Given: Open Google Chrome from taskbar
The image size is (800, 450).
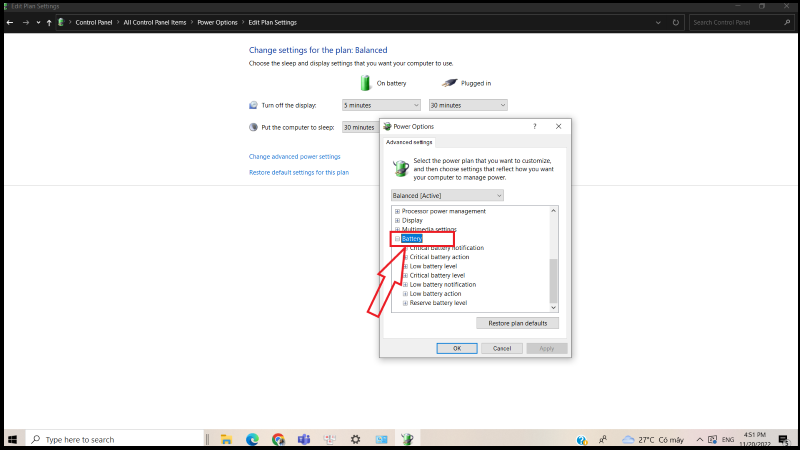Looking at the screenshot, I should 278,439.
